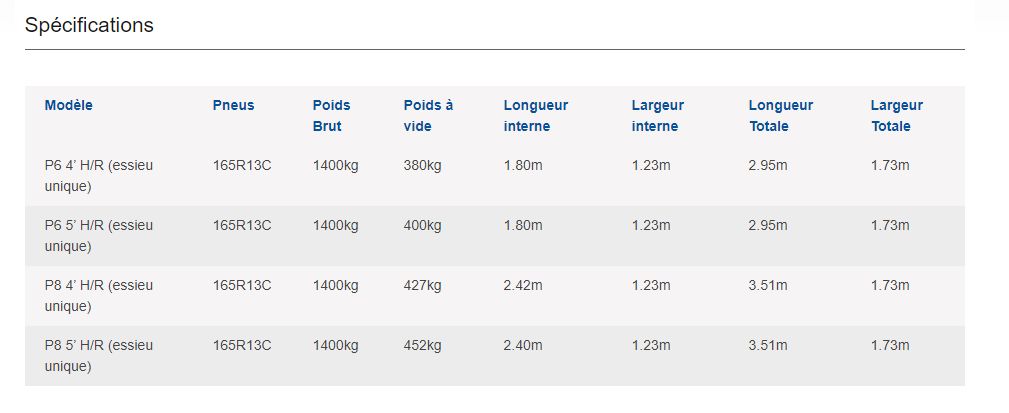This screenshot has height=413, width=1009.
Task: Click the P6 5' H/R model name
Action: 98,235
